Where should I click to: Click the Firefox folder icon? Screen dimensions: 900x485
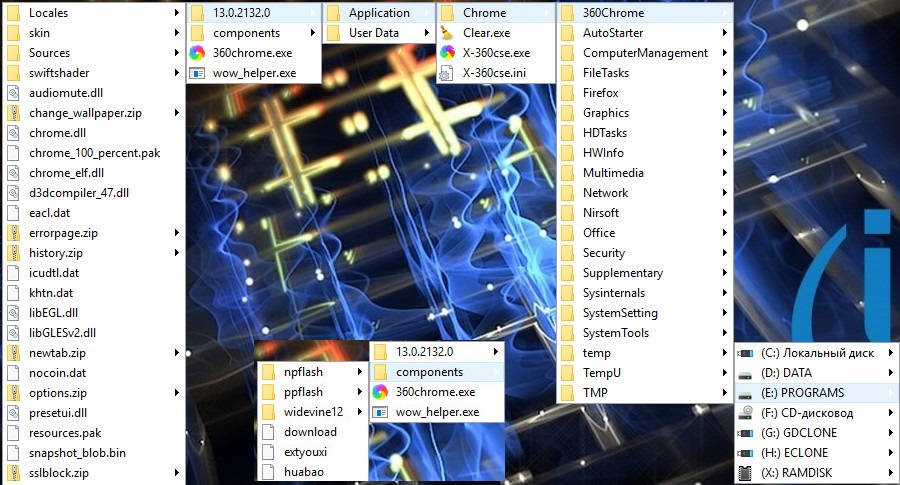[567, 93]
